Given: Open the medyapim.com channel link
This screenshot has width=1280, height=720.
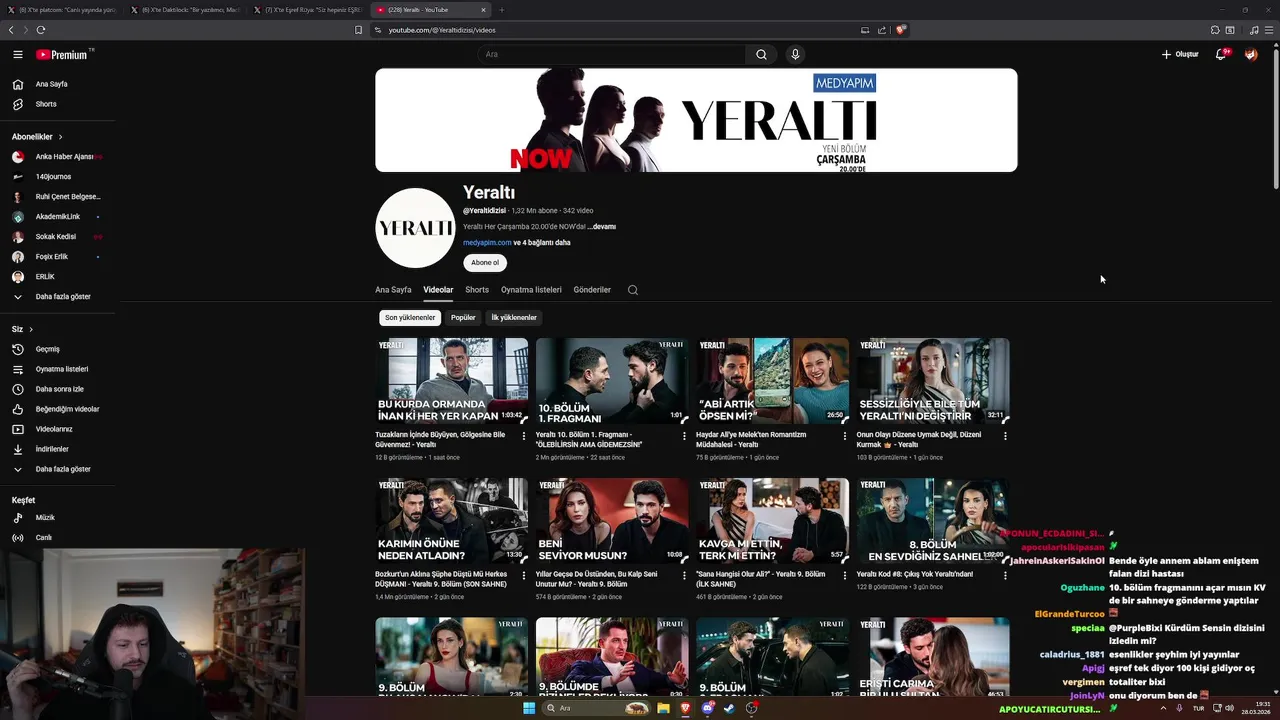Looking at the screenshot, I should coord(487,243).
